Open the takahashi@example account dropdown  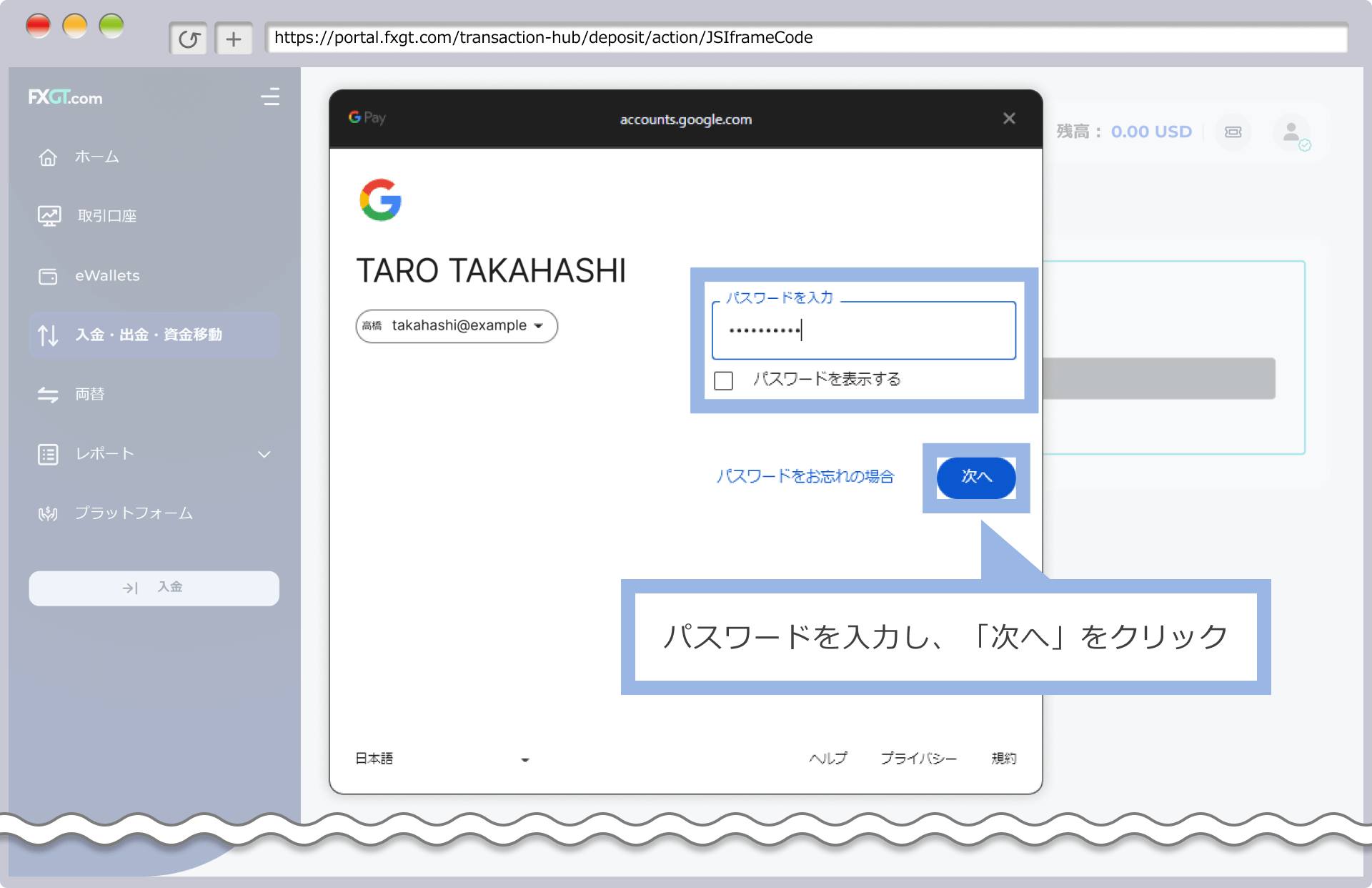457,326
